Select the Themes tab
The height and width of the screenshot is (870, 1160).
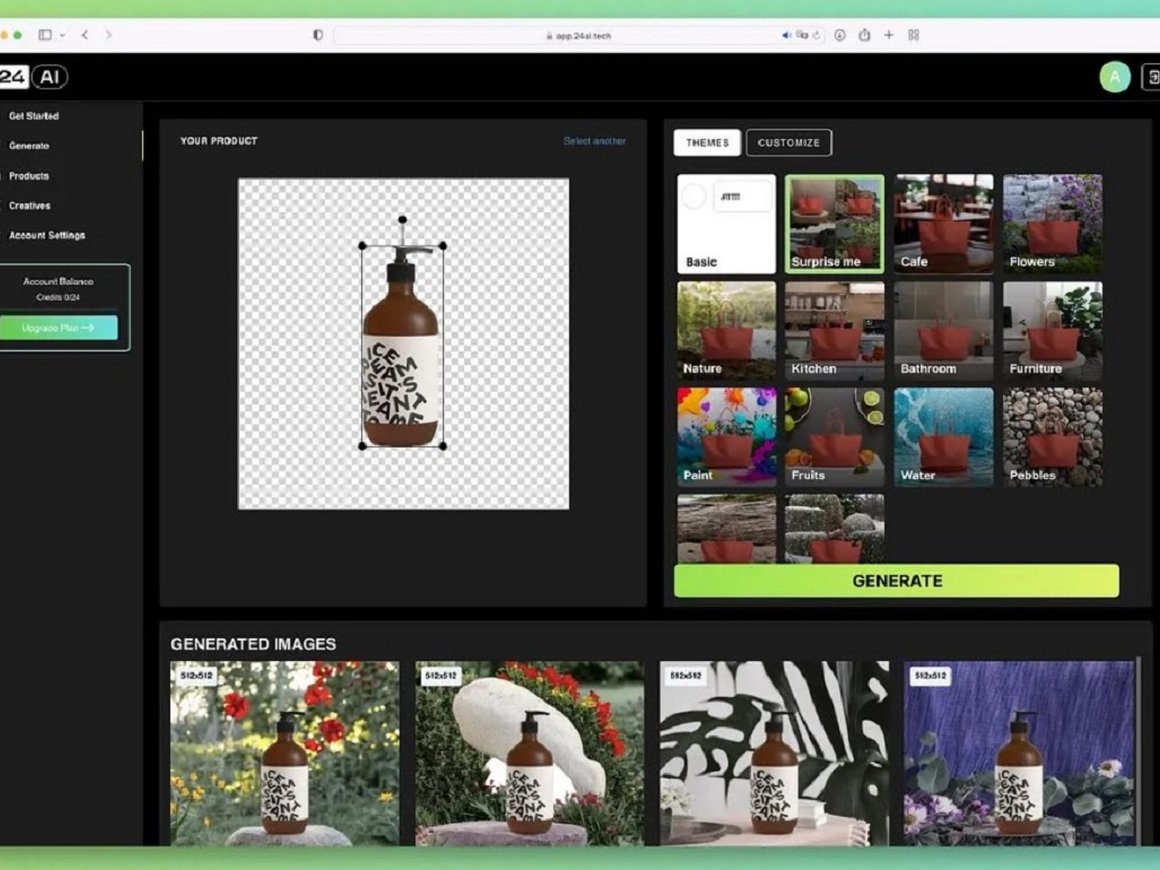pyautogui.click(x=707, y=143)
